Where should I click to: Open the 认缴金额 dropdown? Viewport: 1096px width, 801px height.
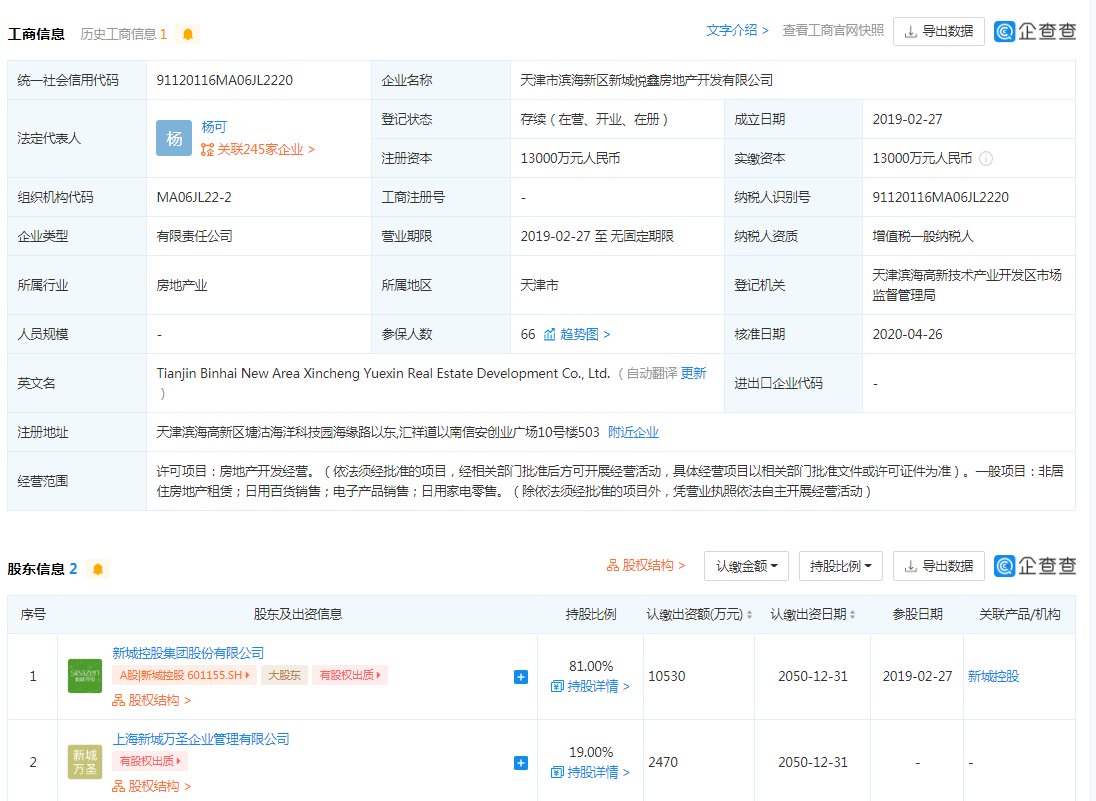[x=746, y=566]
